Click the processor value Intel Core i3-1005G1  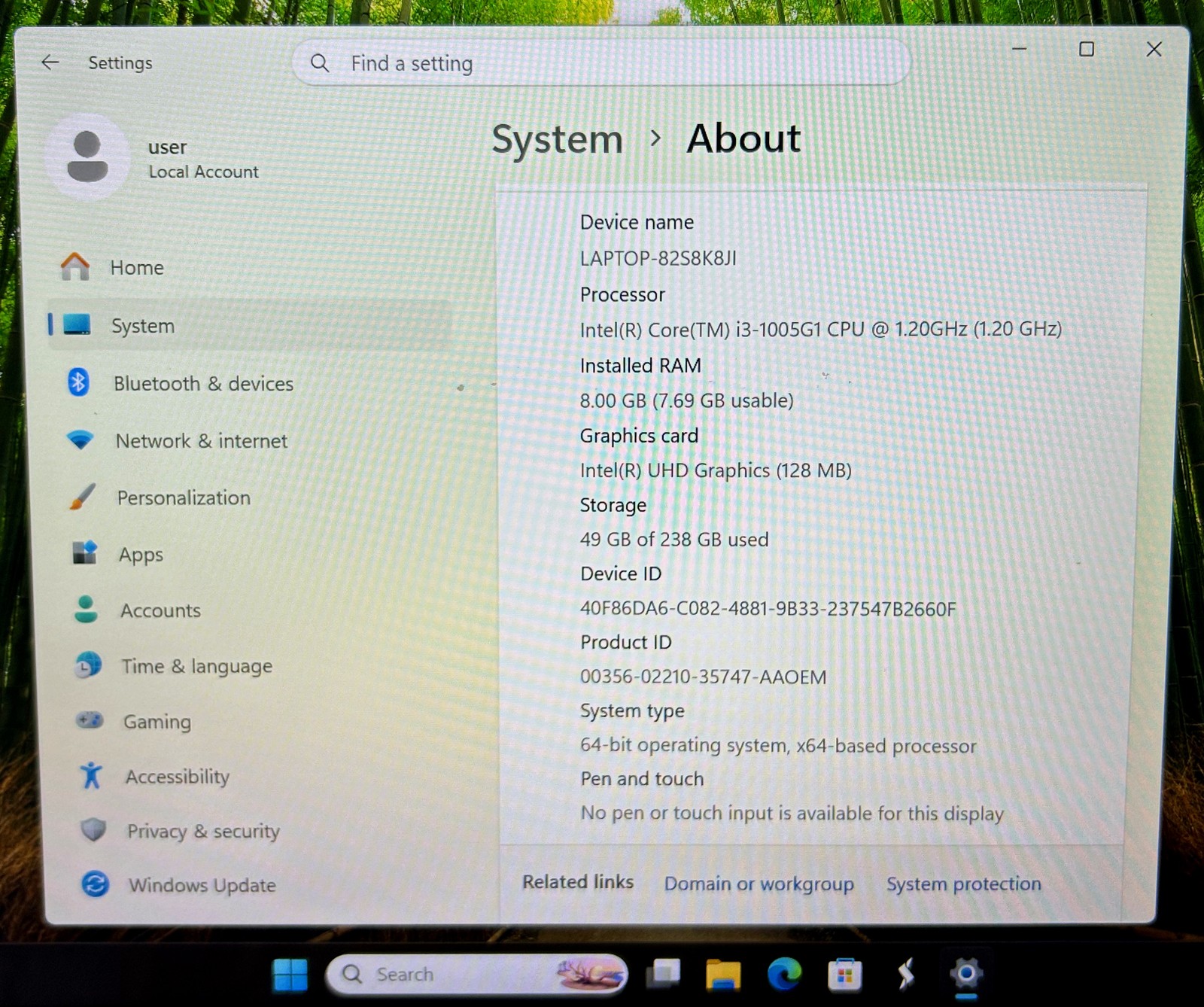[x=820, y=329]
